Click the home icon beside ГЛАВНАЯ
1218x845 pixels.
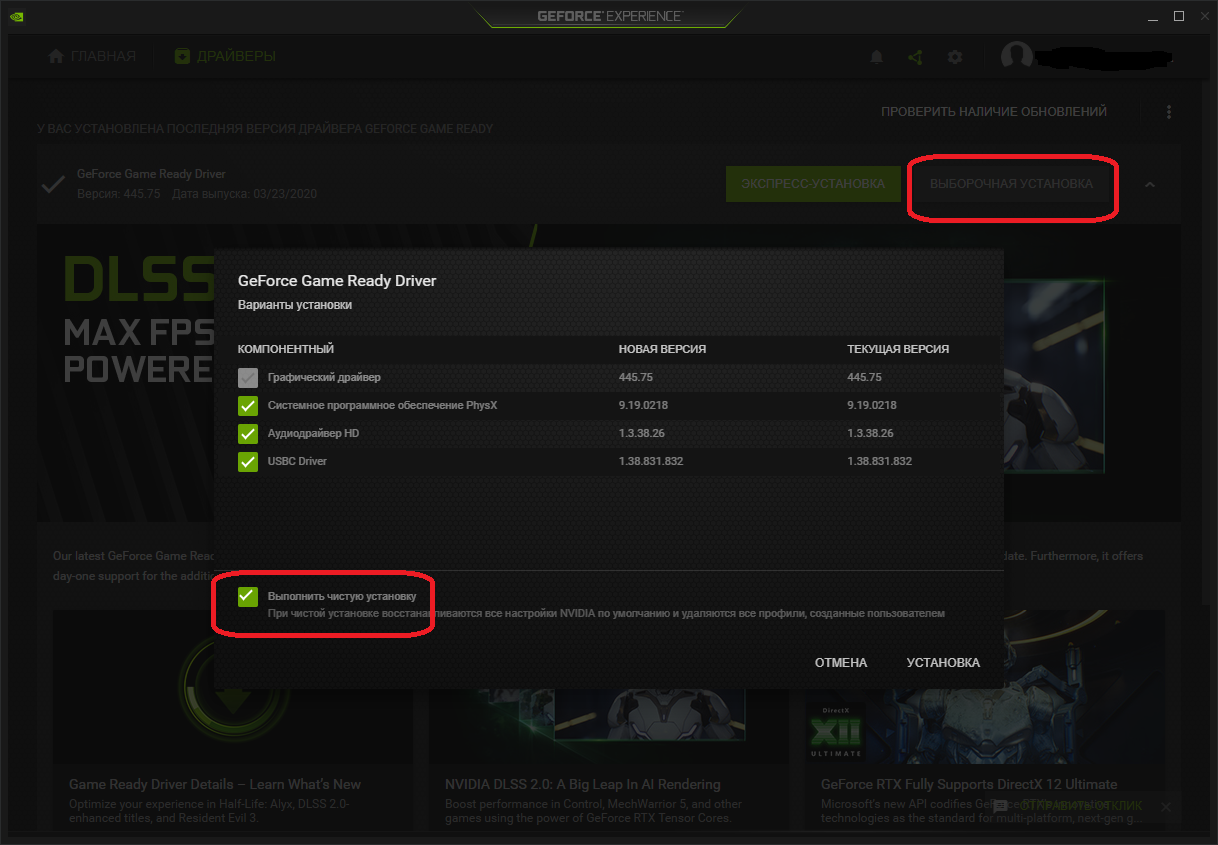[x=56, y=56]
